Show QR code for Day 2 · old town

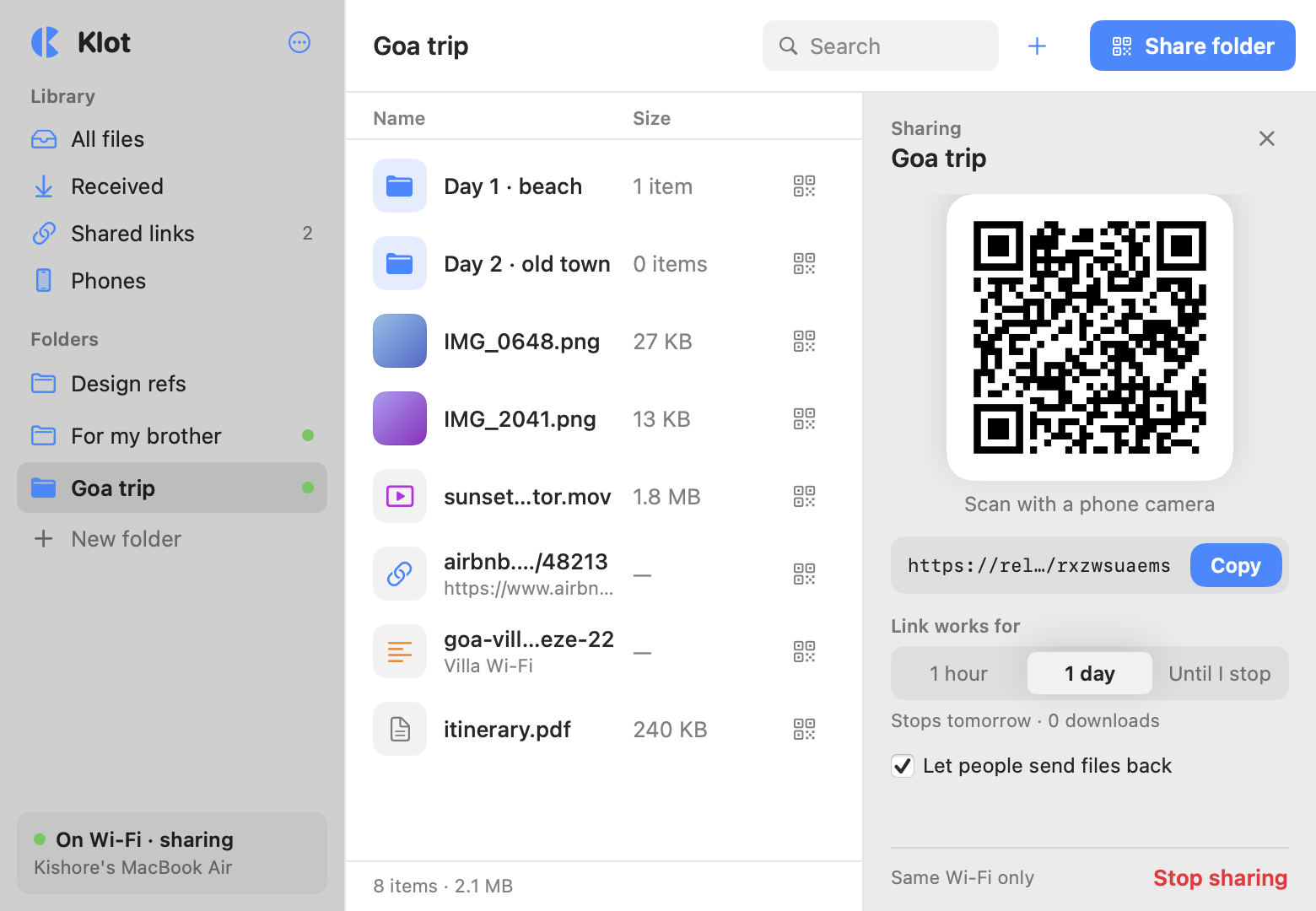804,264
